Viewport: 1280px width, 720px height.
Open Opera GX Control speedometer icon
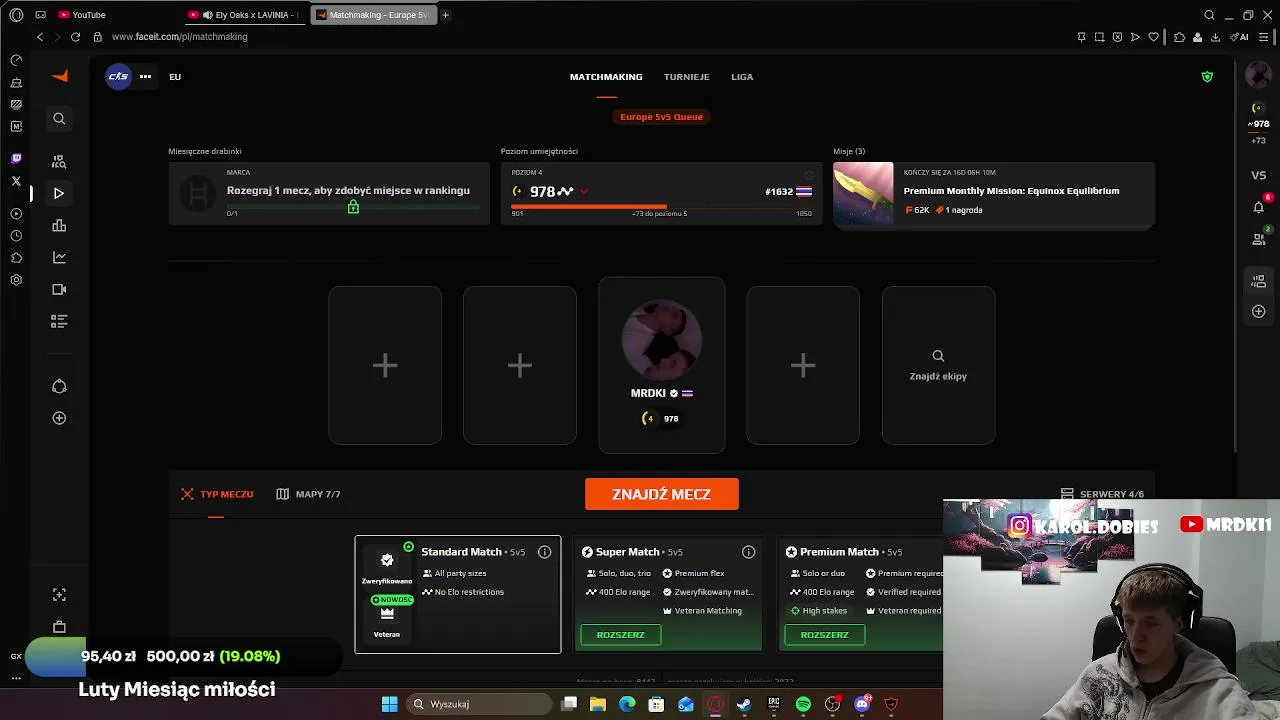(x=16, y=60)
